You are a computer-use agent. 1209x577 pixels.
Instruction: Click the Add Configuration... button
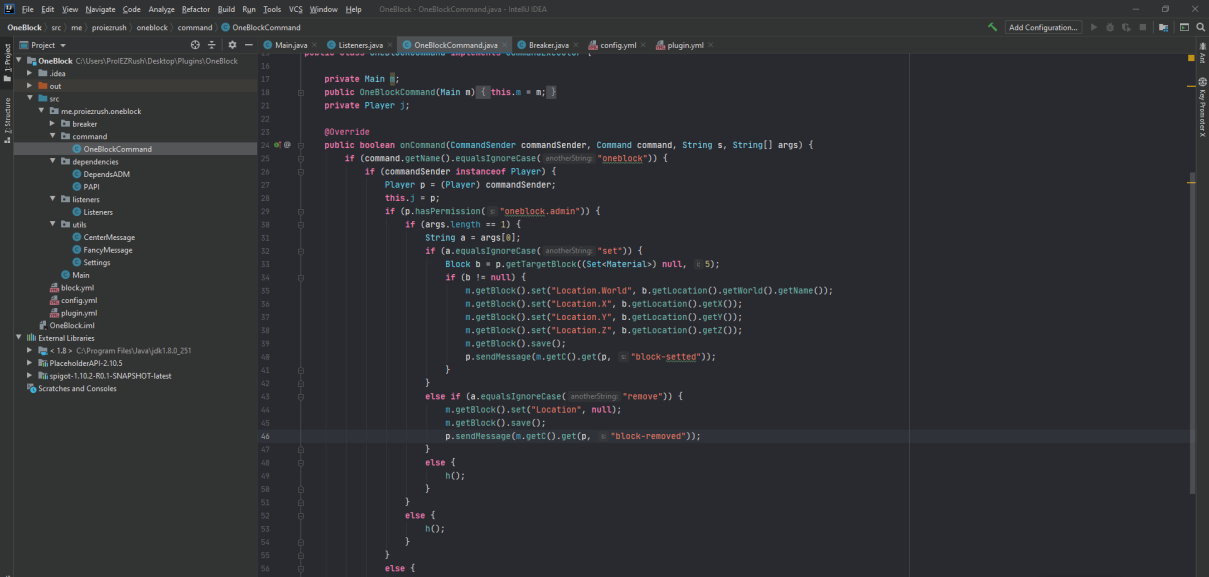pyautogui.click(x=1043, y=27)
